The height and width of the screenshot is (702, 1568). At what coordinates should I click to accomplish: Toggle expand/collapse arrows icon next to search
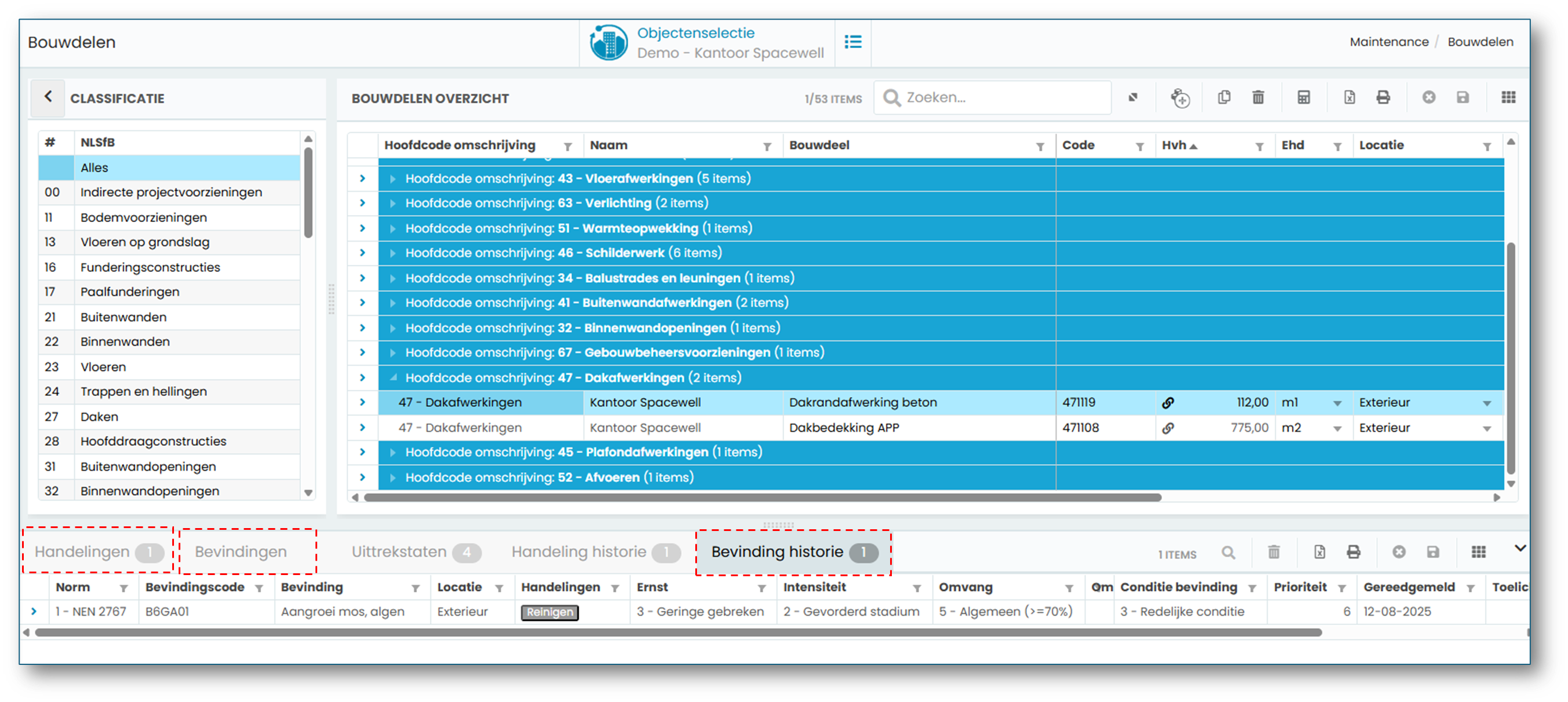1133,97
